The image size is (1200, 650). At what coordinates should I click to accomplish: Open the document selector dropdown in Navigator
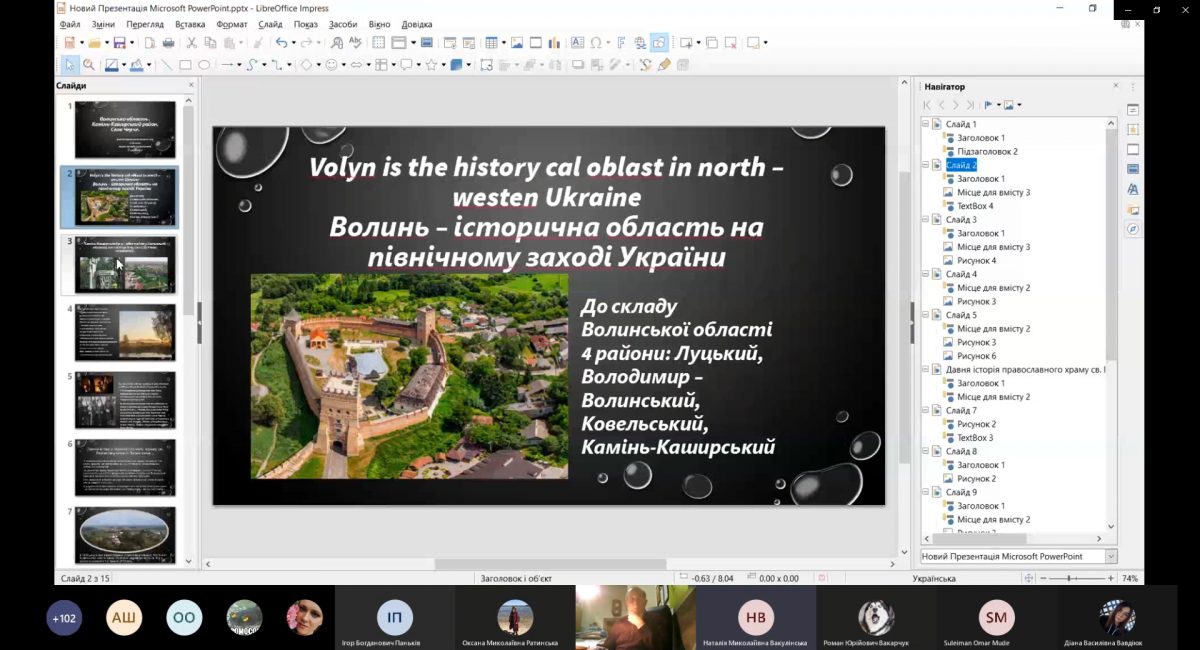point(1111,556)
